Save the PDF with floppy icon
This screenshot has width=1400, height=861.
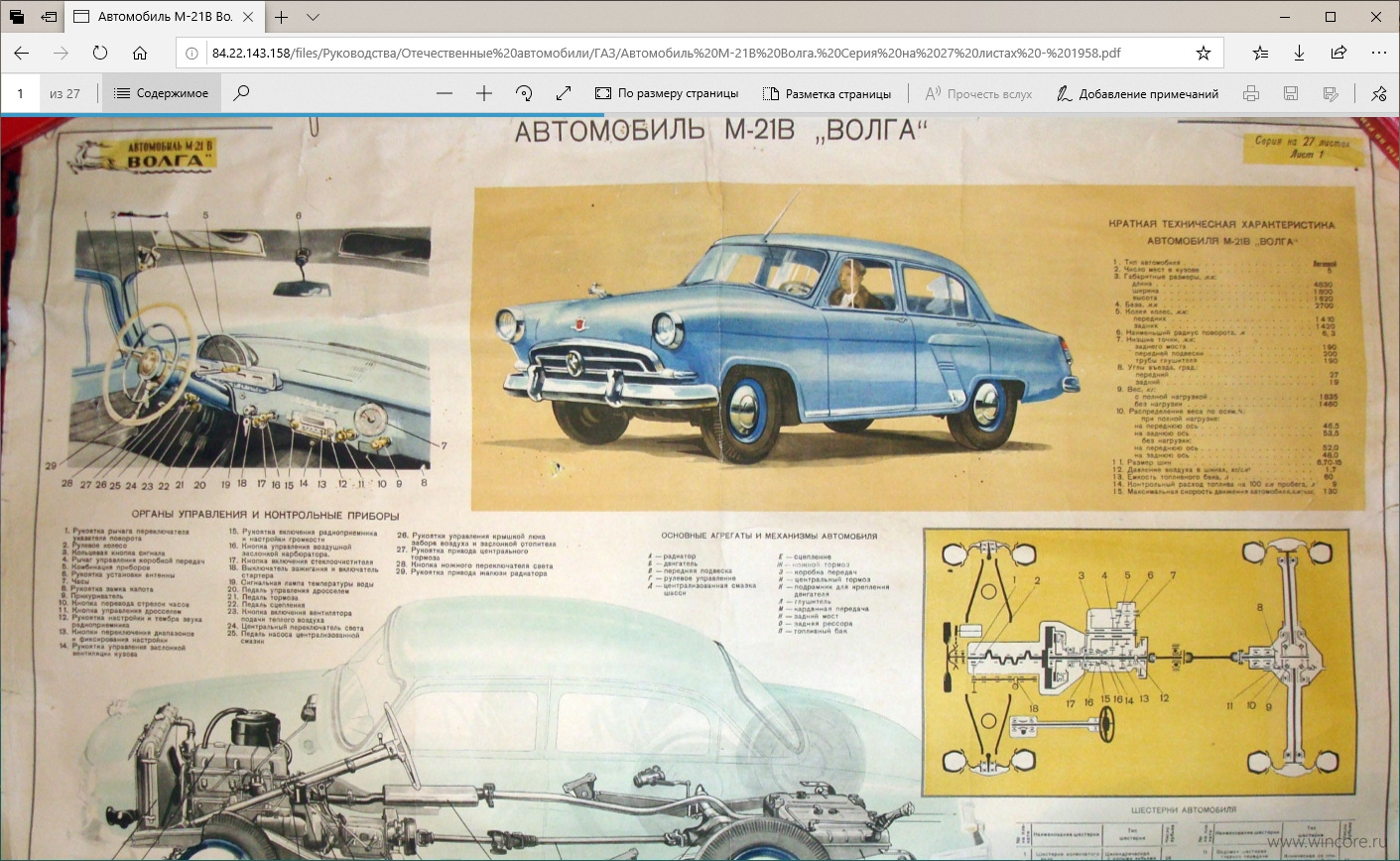pyautogui.click(x=1291, y=93)
